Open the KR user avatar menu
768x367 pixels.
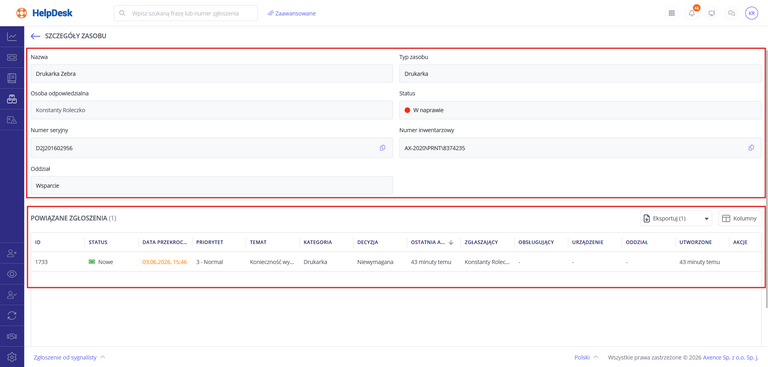coord(751,13)
